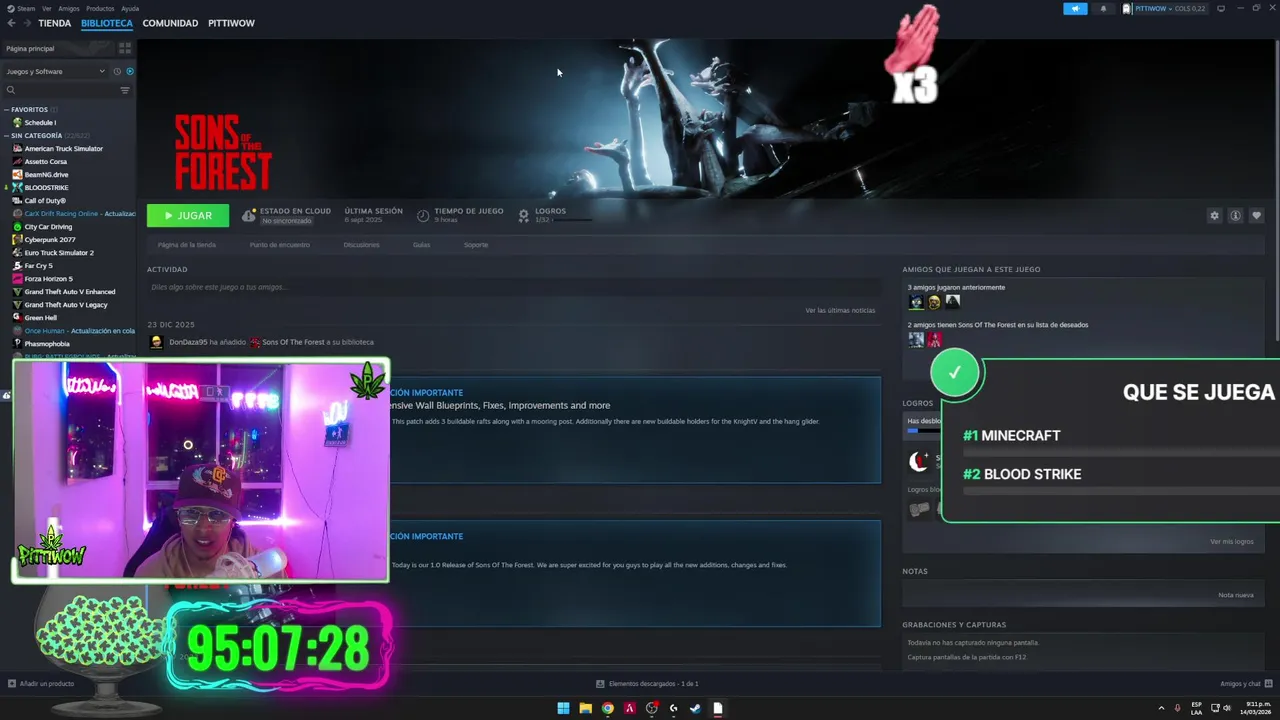
Task: Select Phasmophobia in library
Action: (x=47, y=344)
